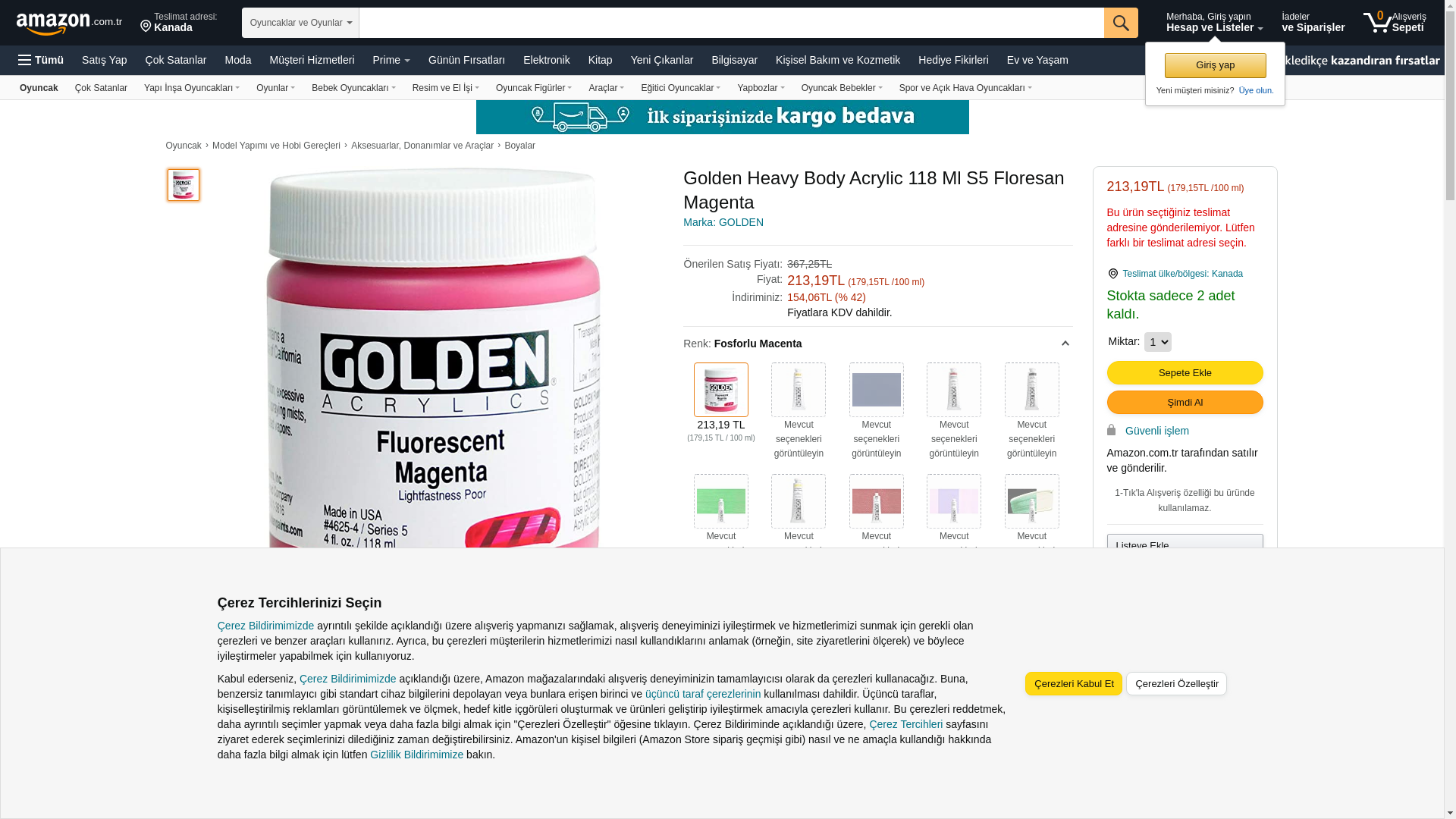Open the Tümü hamburger menu
The image size is (1456, 819).
click(x=41, y=60)
